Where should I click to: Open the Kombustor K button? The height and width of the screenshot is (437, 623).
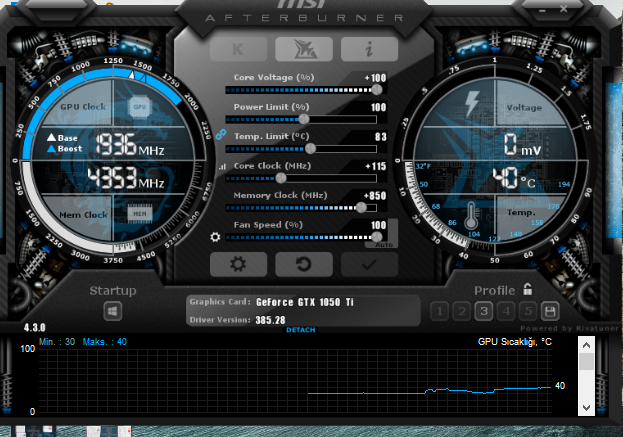coord(238,49)
